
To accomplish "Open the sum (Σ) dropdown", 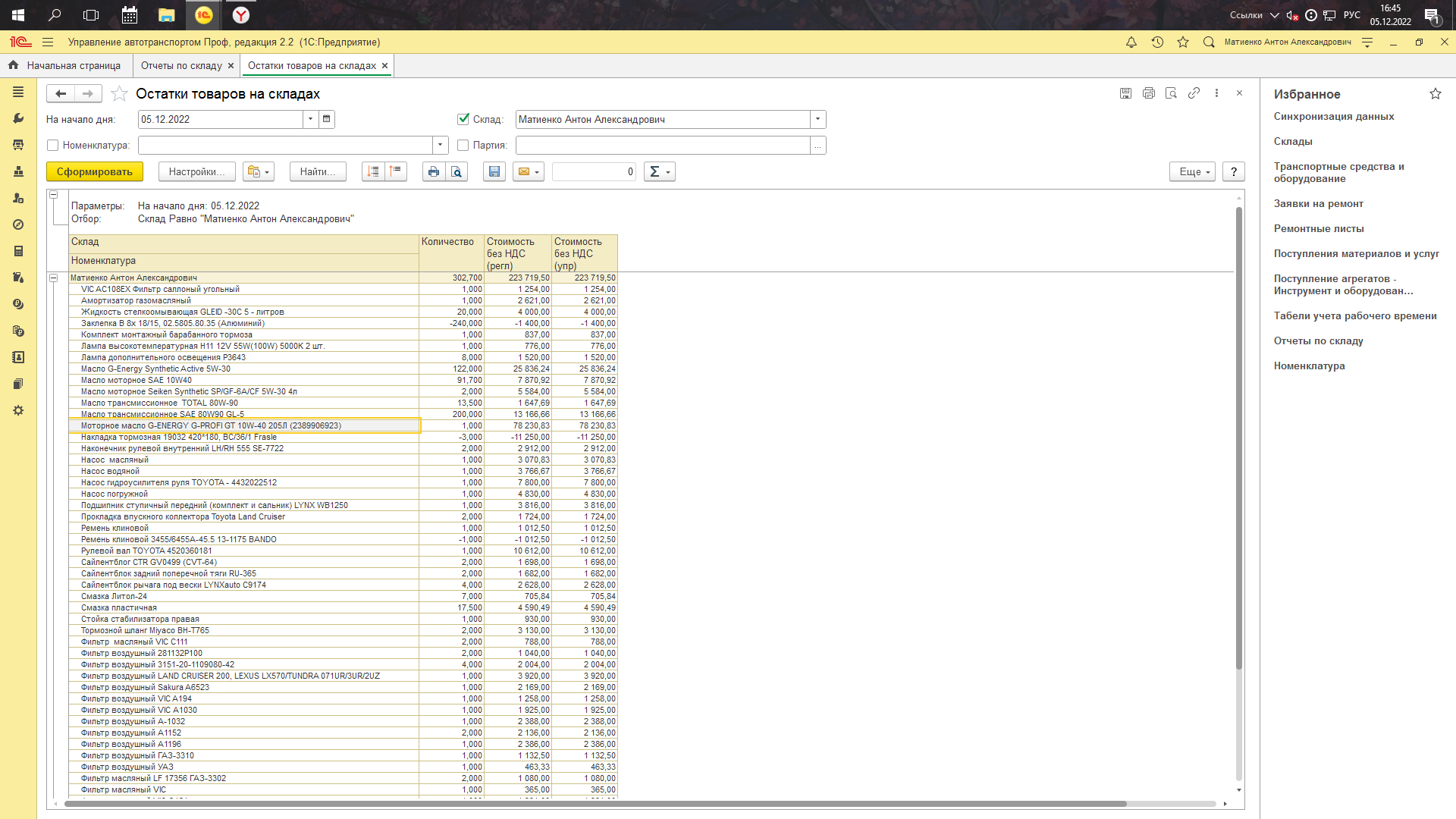I will click(660, 171).
